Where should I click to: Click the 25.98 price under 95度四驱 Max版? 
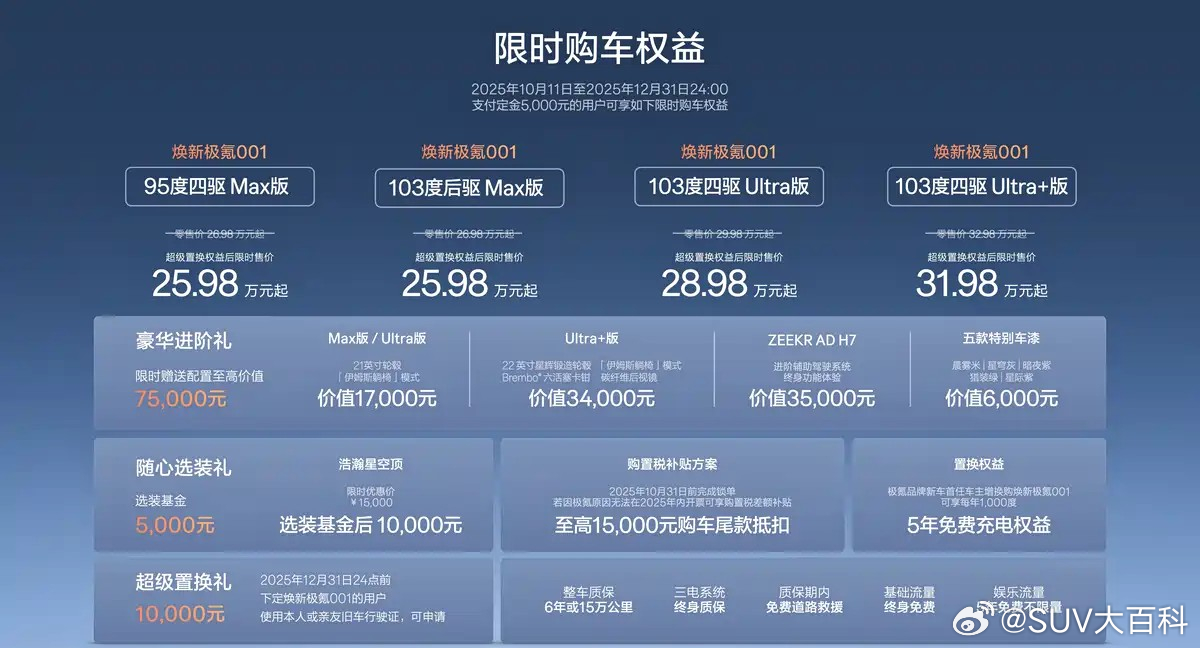[195, 285]
